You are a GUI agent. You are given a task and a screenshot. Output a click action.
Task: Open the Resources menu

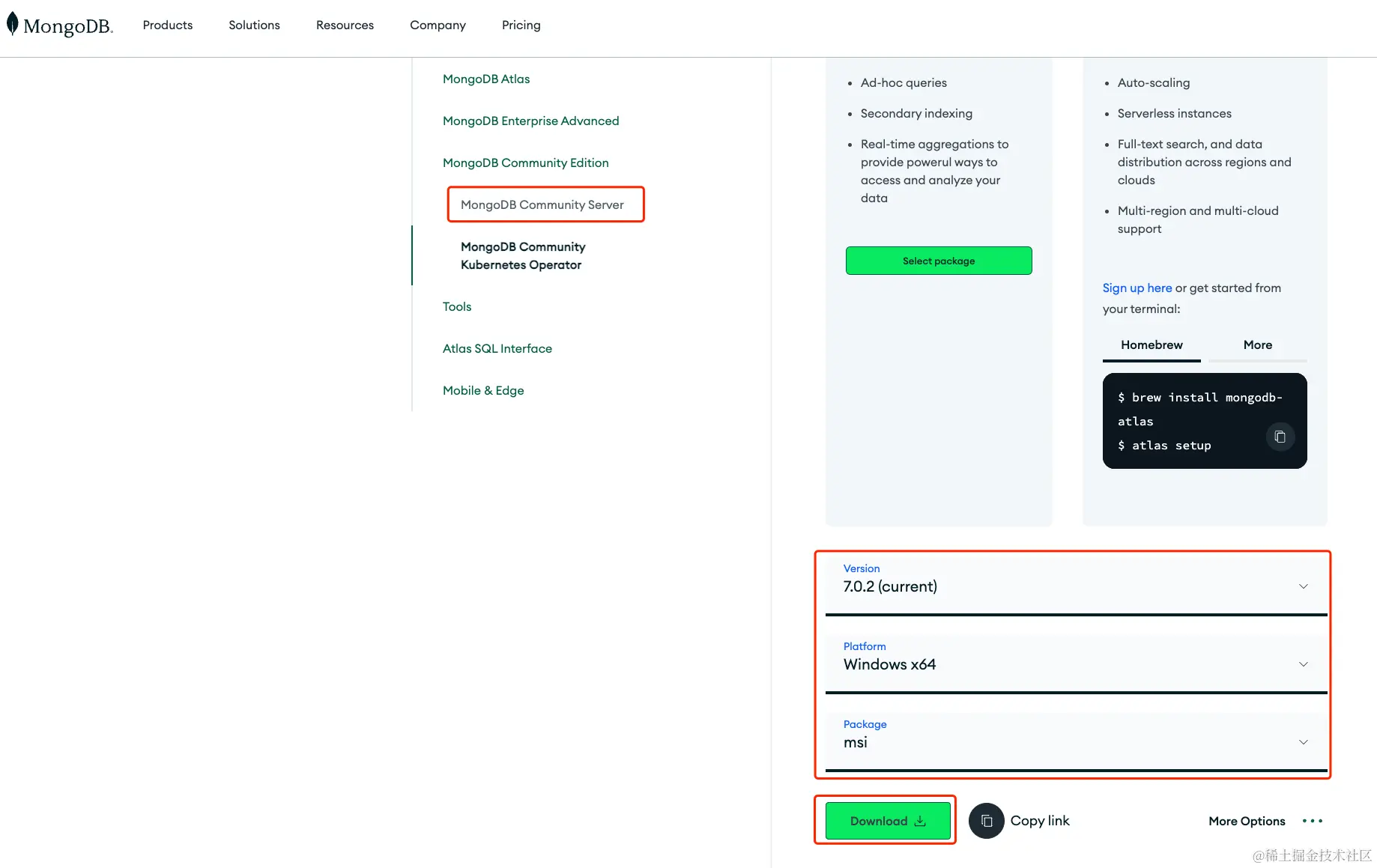click(345, 25)
